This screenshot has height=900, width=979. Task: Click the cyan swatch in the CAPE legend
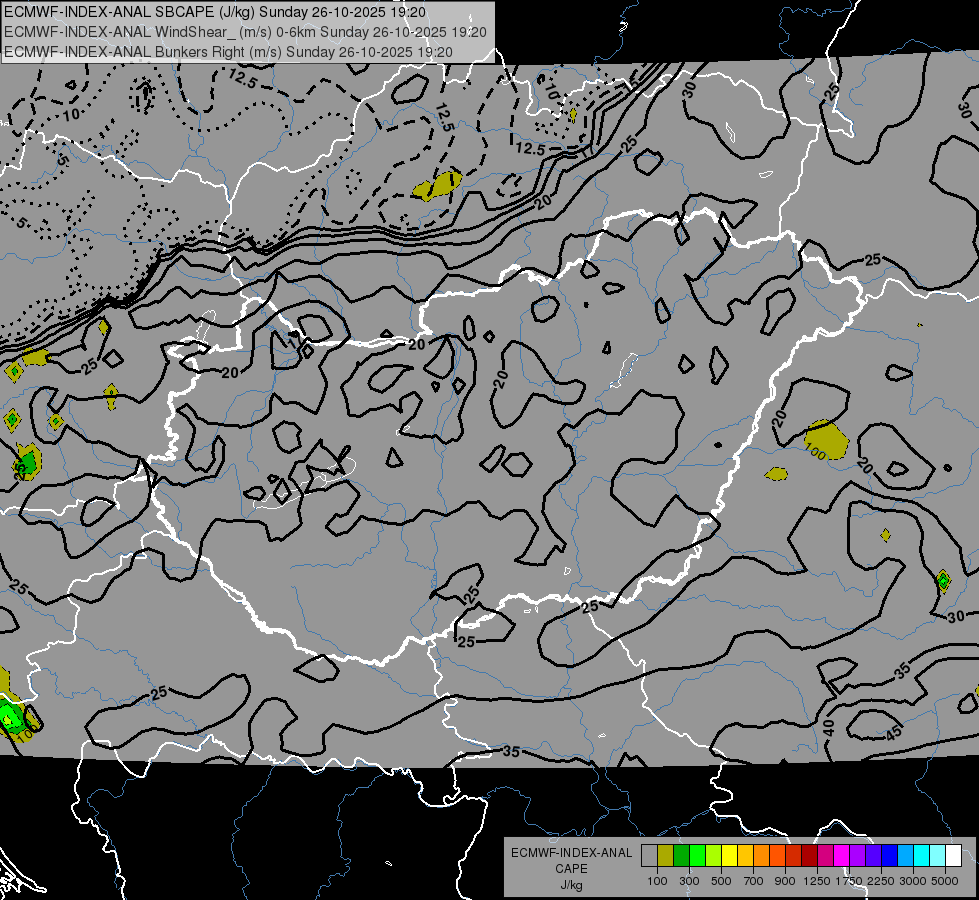[x=922, y=856]
